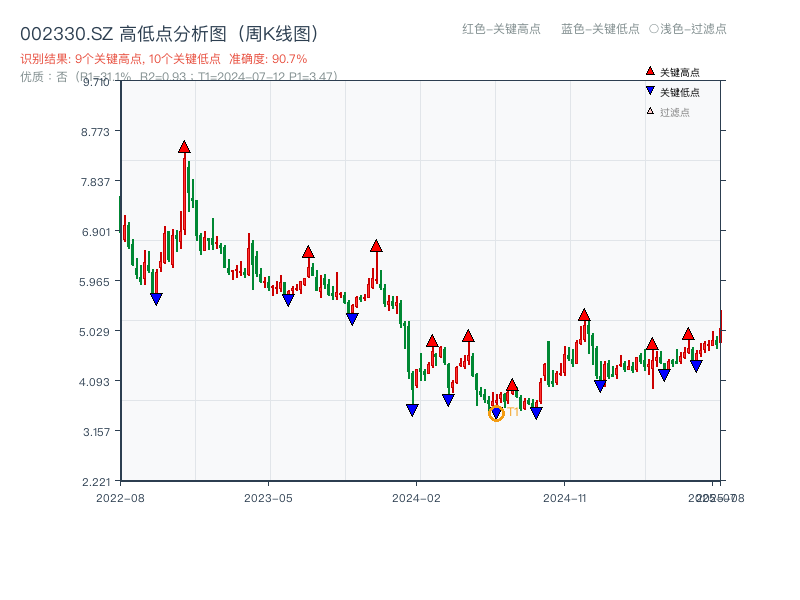Click the 红色-关键高点 header legend text
Screen dimensions: 800x600
coord(501,29)
